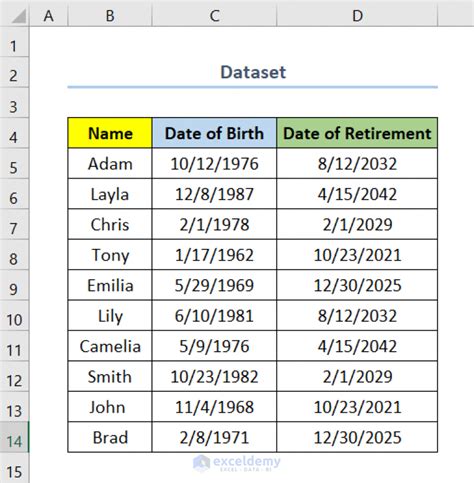Viewport: 474px width, 483px height.
Task: Select the cell with Tony
Action: 110,255
